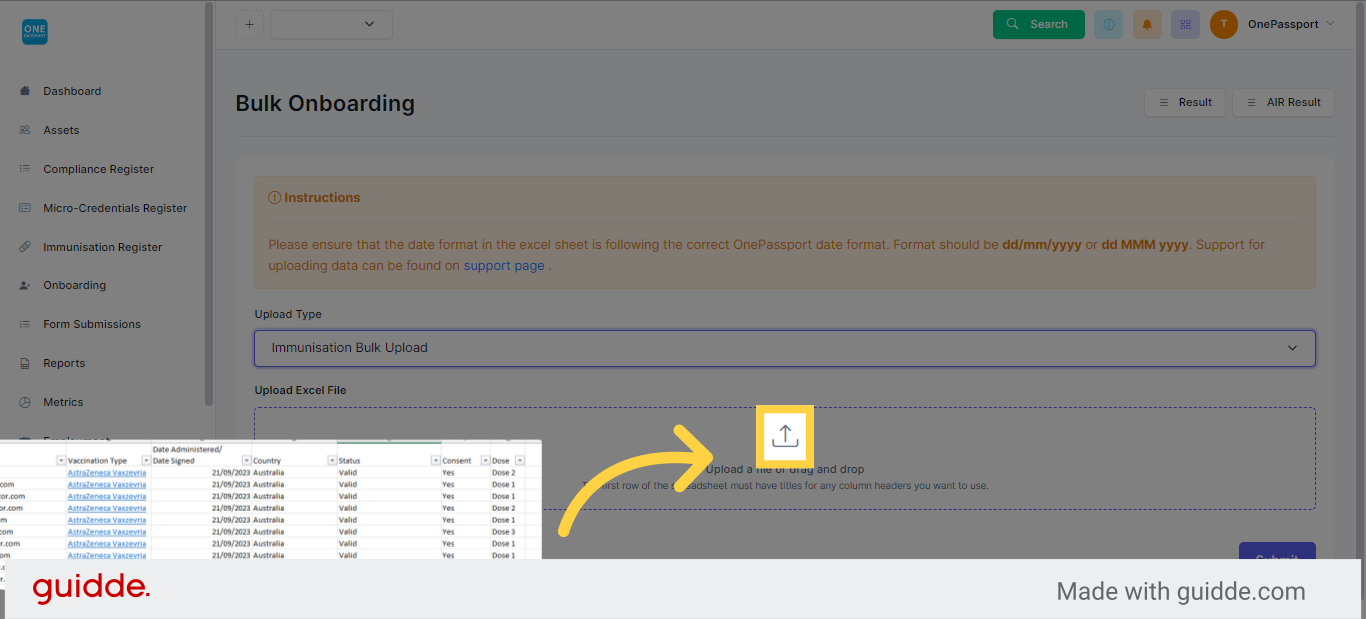Click the Assets sidebar icon
Screen dimensions: 1366x619
click(x=25, y=130)
